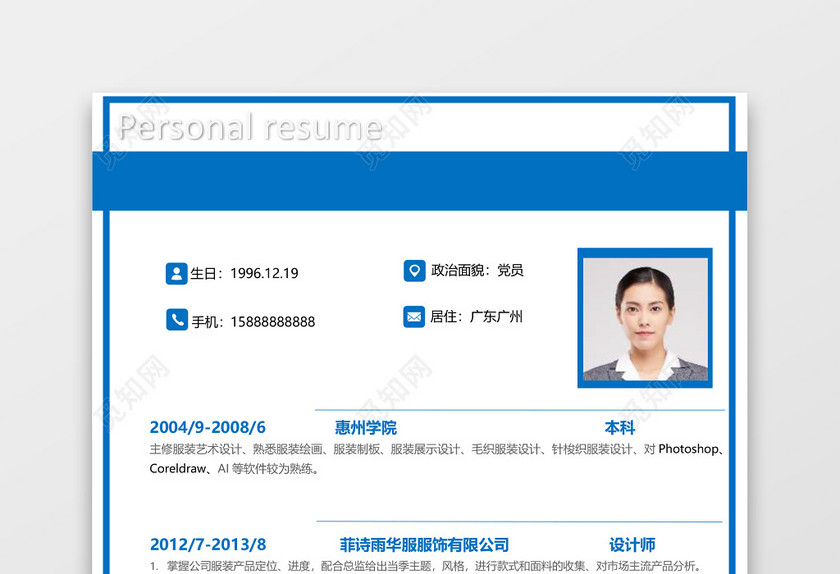The height and width of the screenshot is (574, 840).
Task: Click the date range '2004/9-2008/6'
Action: click(x=207, y=427)
